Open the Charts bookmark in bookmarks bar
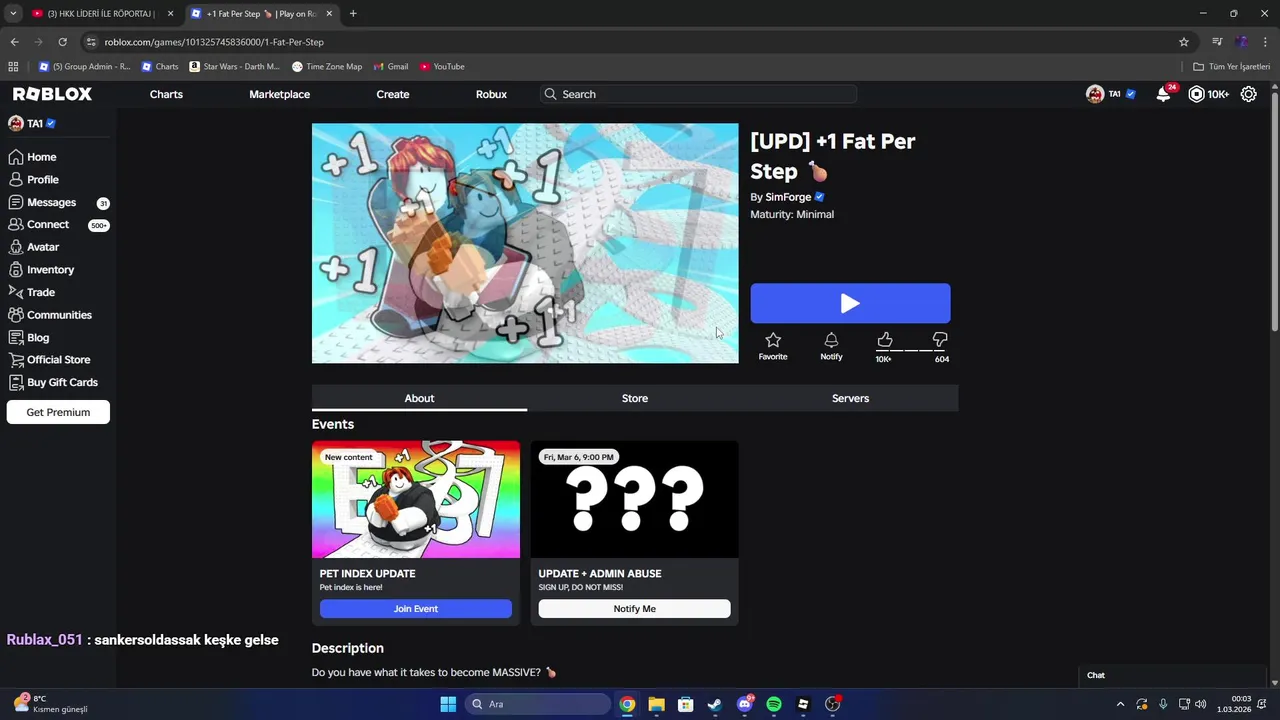The height and width of the screenshot is (720, 1280). (x=160, y=66)
